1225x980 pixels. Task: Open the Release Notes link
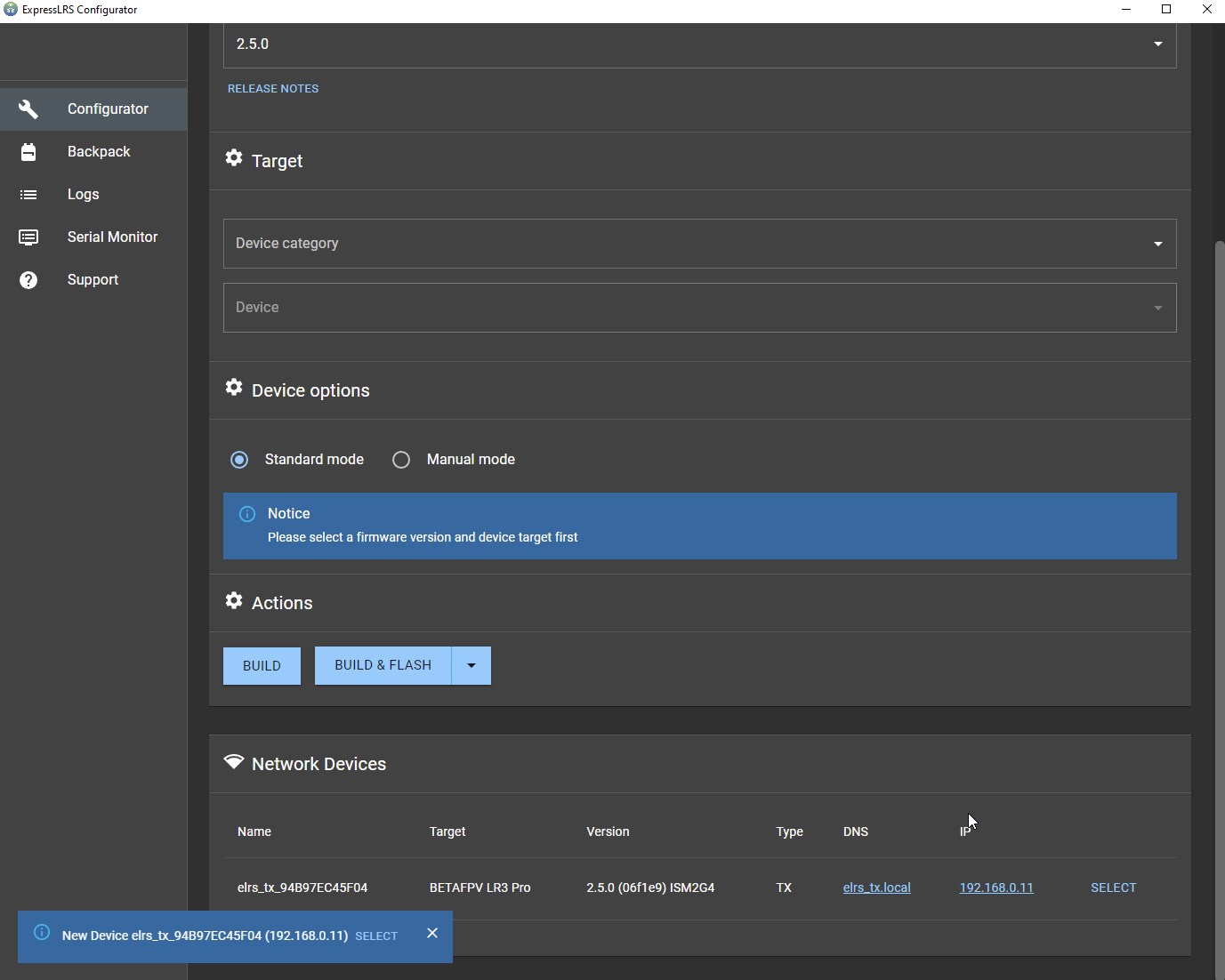273,89
